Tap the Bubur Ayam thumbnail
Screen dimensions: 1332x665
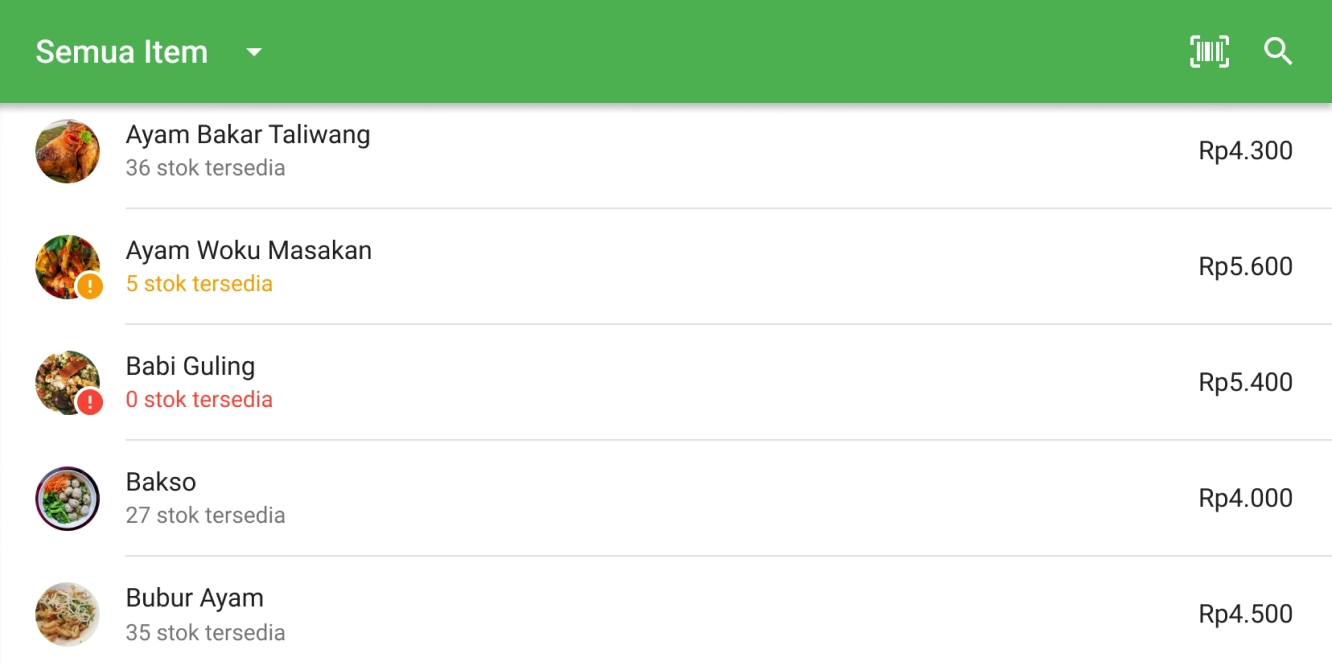tap(67, 614)
